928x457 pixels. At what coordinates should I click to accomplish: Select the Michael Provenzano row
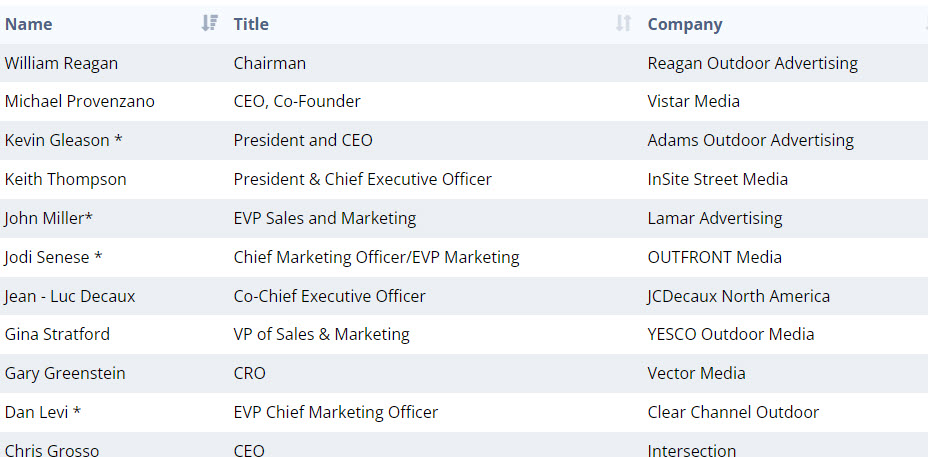tap(79, 101)
